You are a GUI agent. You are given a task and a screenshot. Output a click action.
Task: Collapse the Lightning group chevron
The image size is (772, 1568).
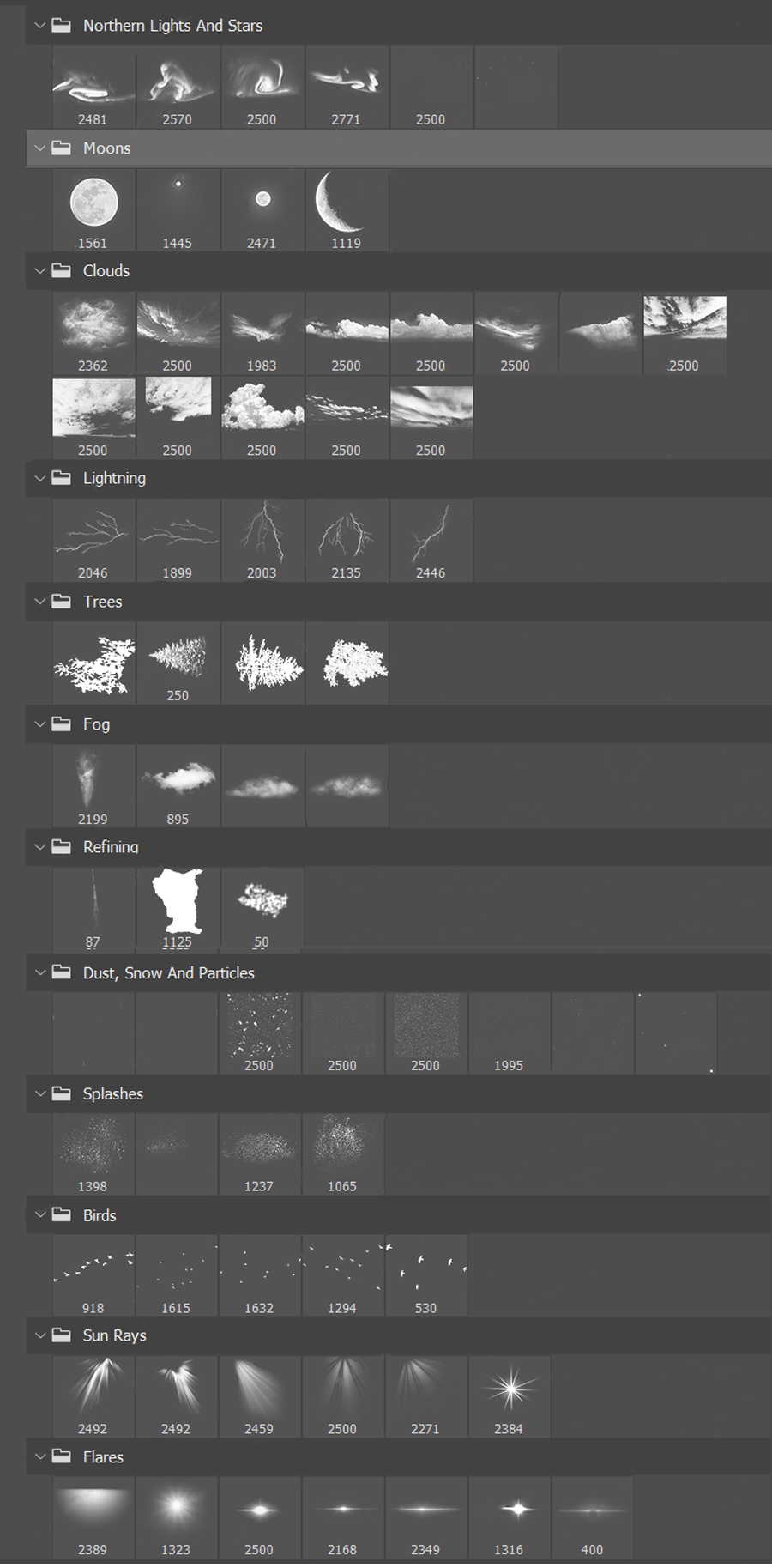[39, 479]
